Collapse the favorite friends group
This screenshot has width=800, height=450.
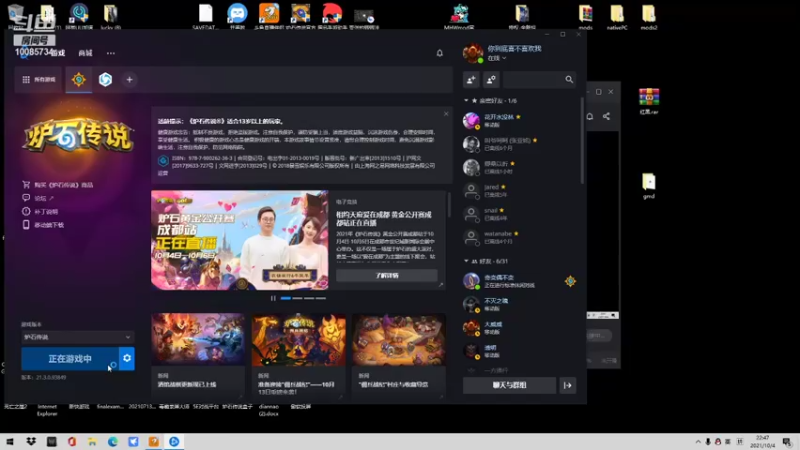click(x=466, y=101)
